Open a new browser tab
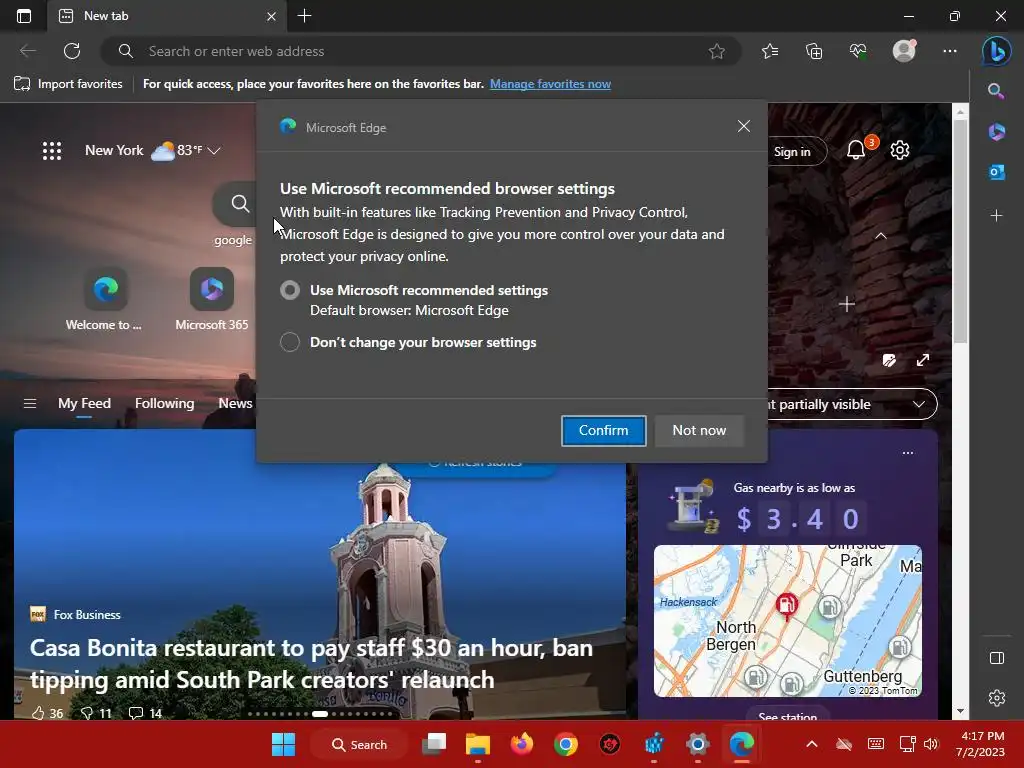 coord(304,16)
